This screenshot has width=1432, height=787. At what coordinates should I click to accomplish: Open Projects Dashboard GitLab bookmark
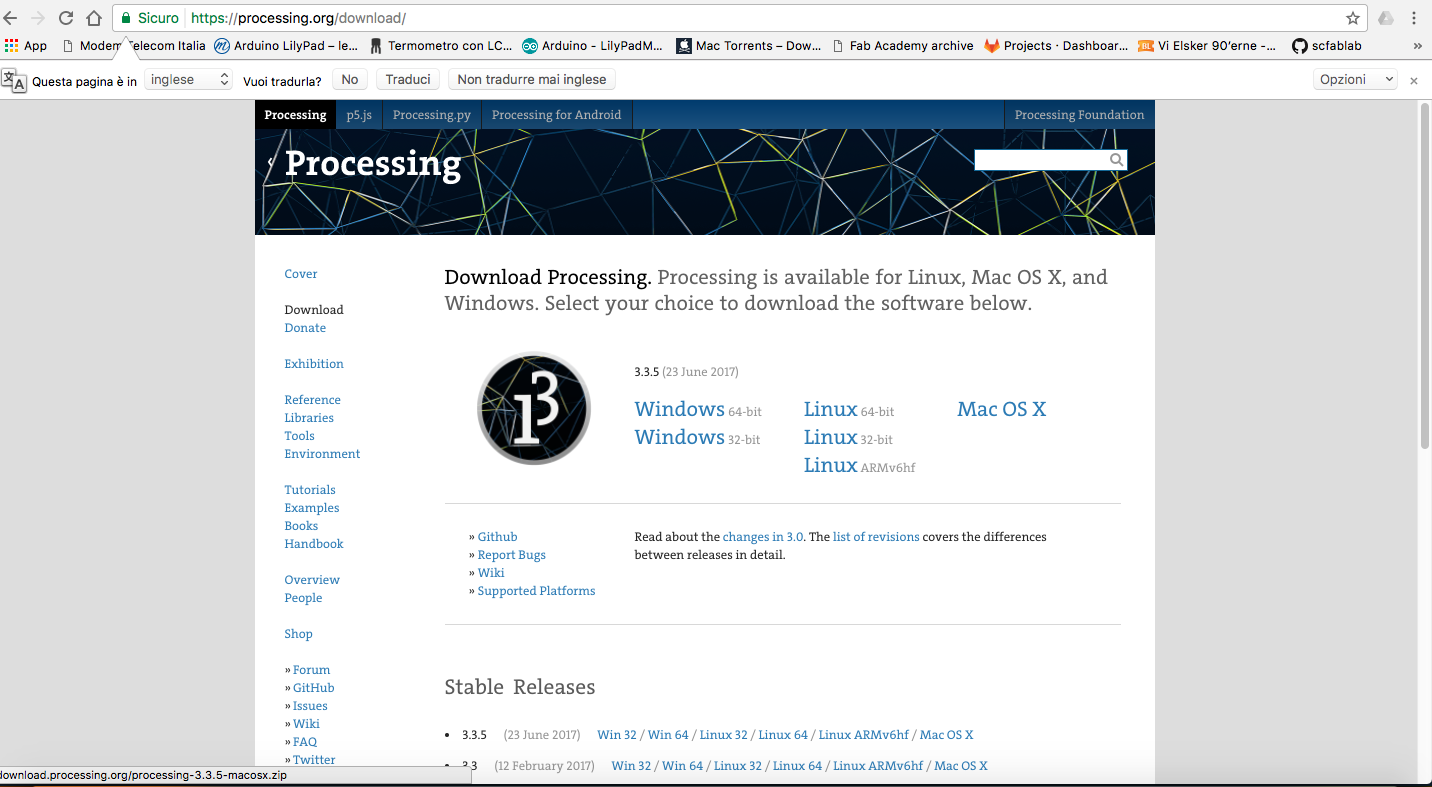[x=1056, y=46]
